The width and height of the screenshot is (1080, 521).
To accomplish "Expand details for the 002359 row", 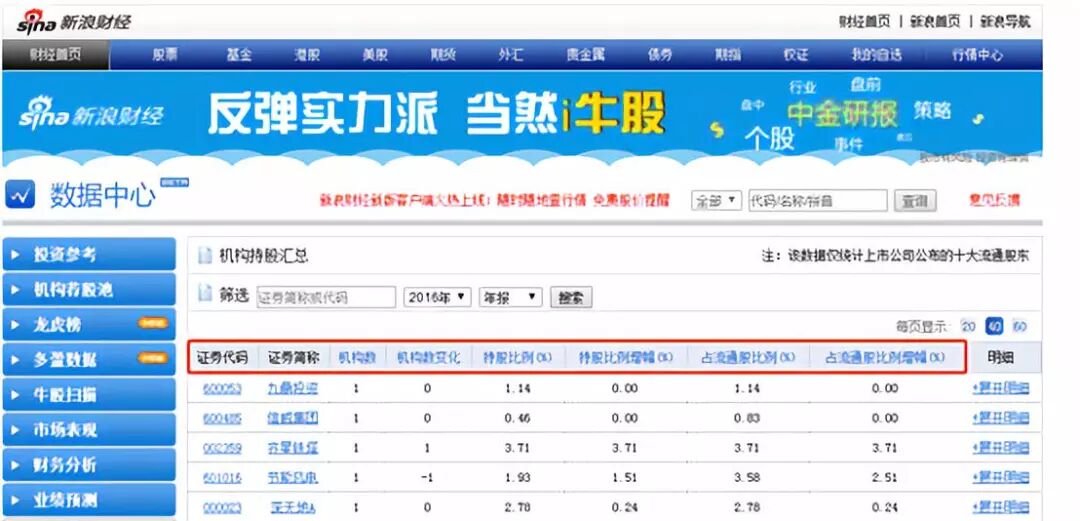I will tap(1001, 448).
